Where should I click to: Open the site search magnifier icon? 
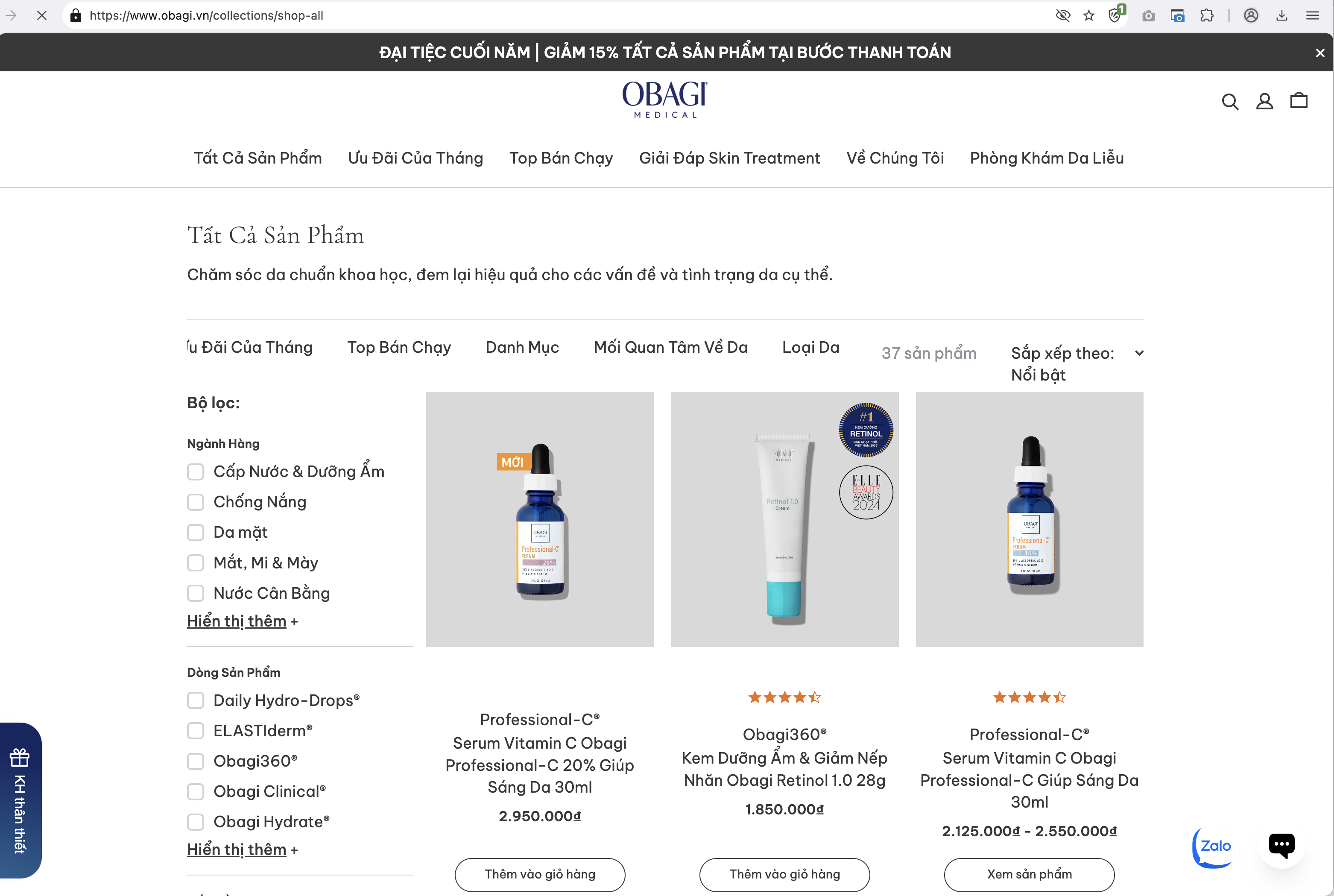point(1229,102)
